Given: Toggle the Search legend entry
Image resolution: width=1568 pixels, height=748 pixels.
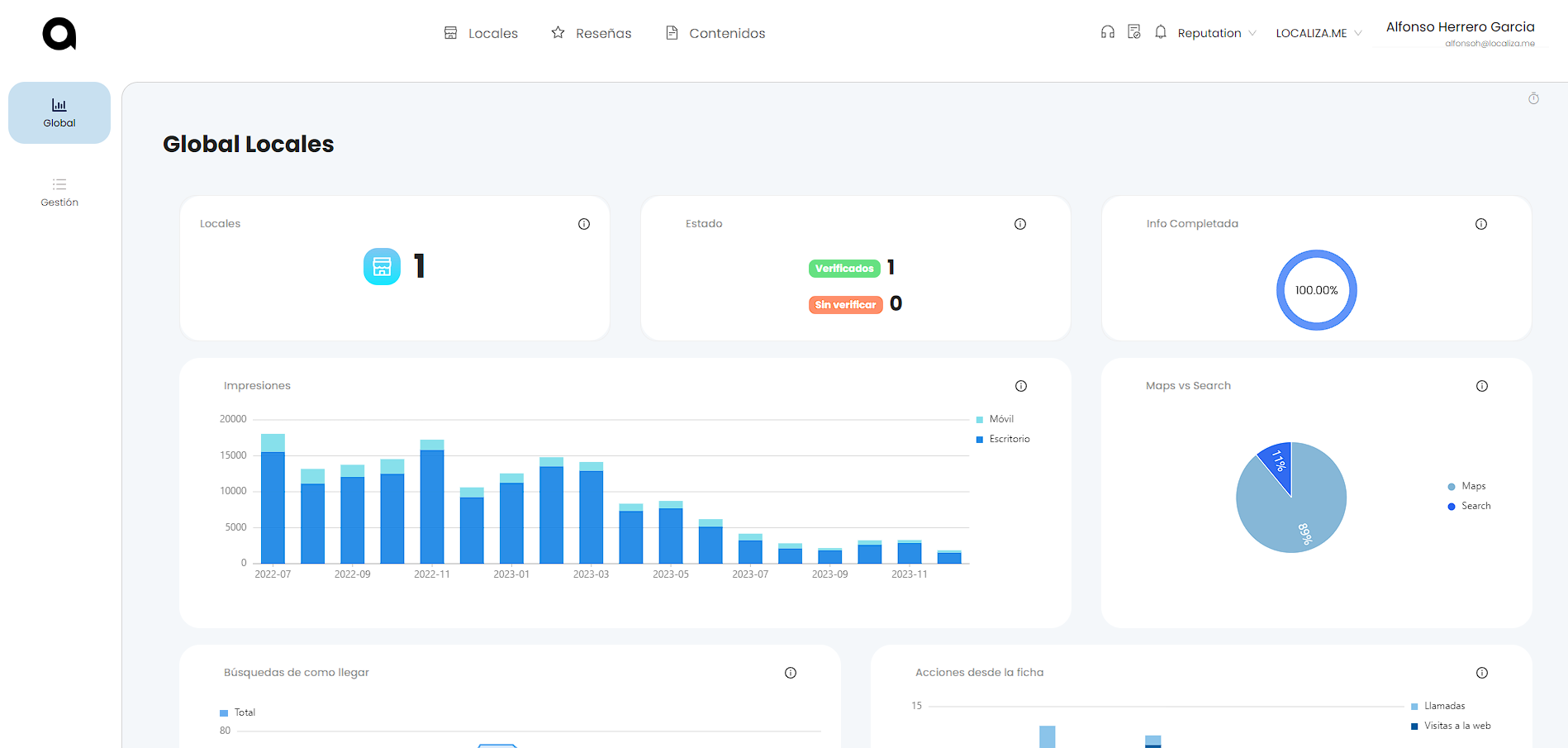Looking at the screenshot, I should click(1469, 506).
